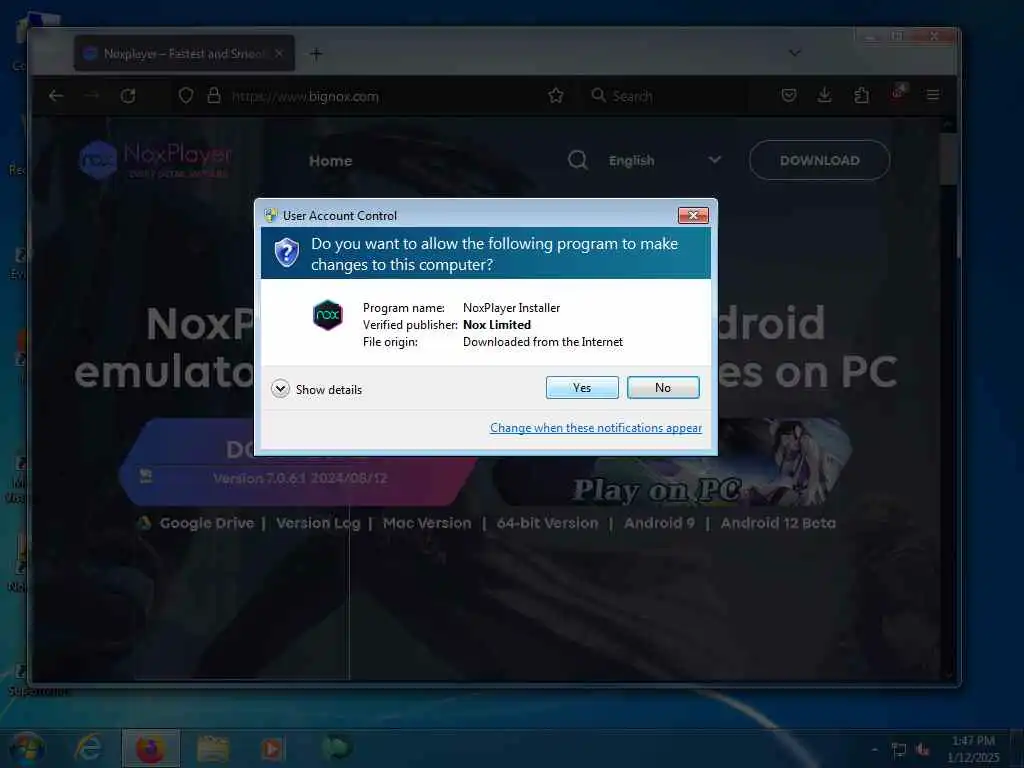The image size is (1024, 768).
Task: Click the Firefox reload button
Action: tap(128, 96)
